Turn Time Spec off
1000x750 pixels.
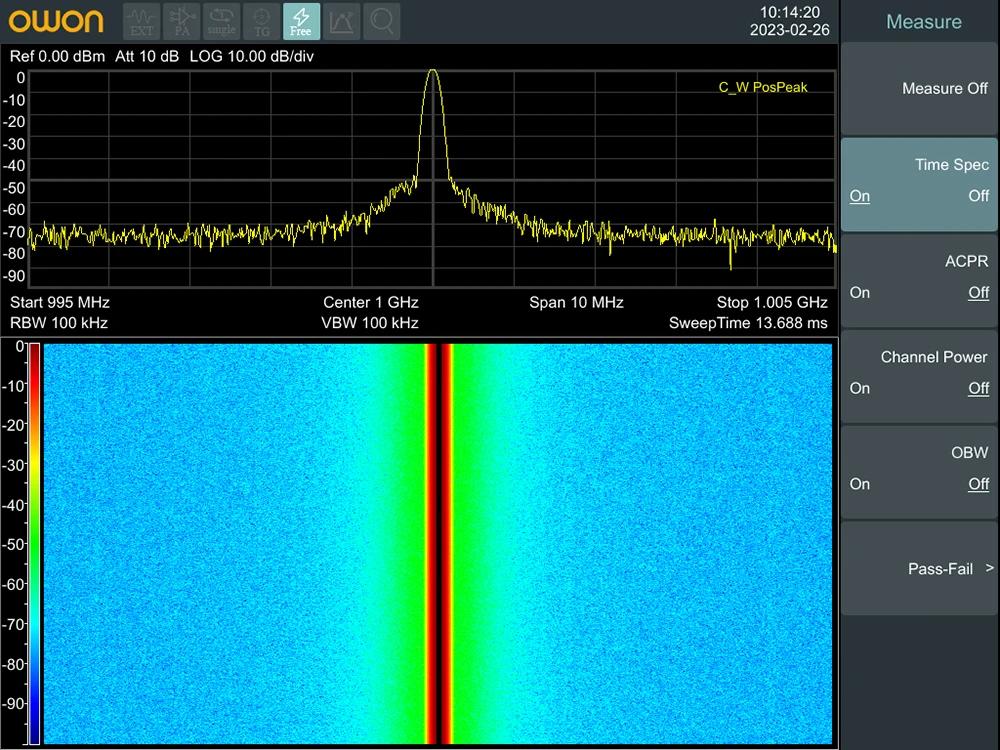click(978, 196)
